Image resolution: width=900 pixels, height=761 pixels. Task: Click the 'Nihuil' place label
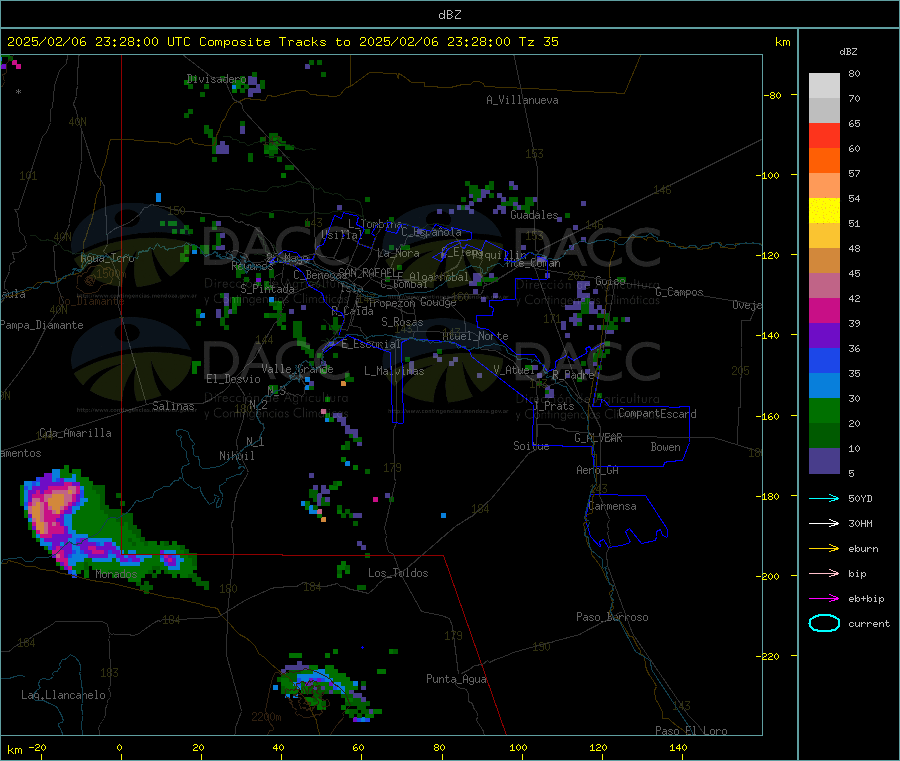coord(236,456)
